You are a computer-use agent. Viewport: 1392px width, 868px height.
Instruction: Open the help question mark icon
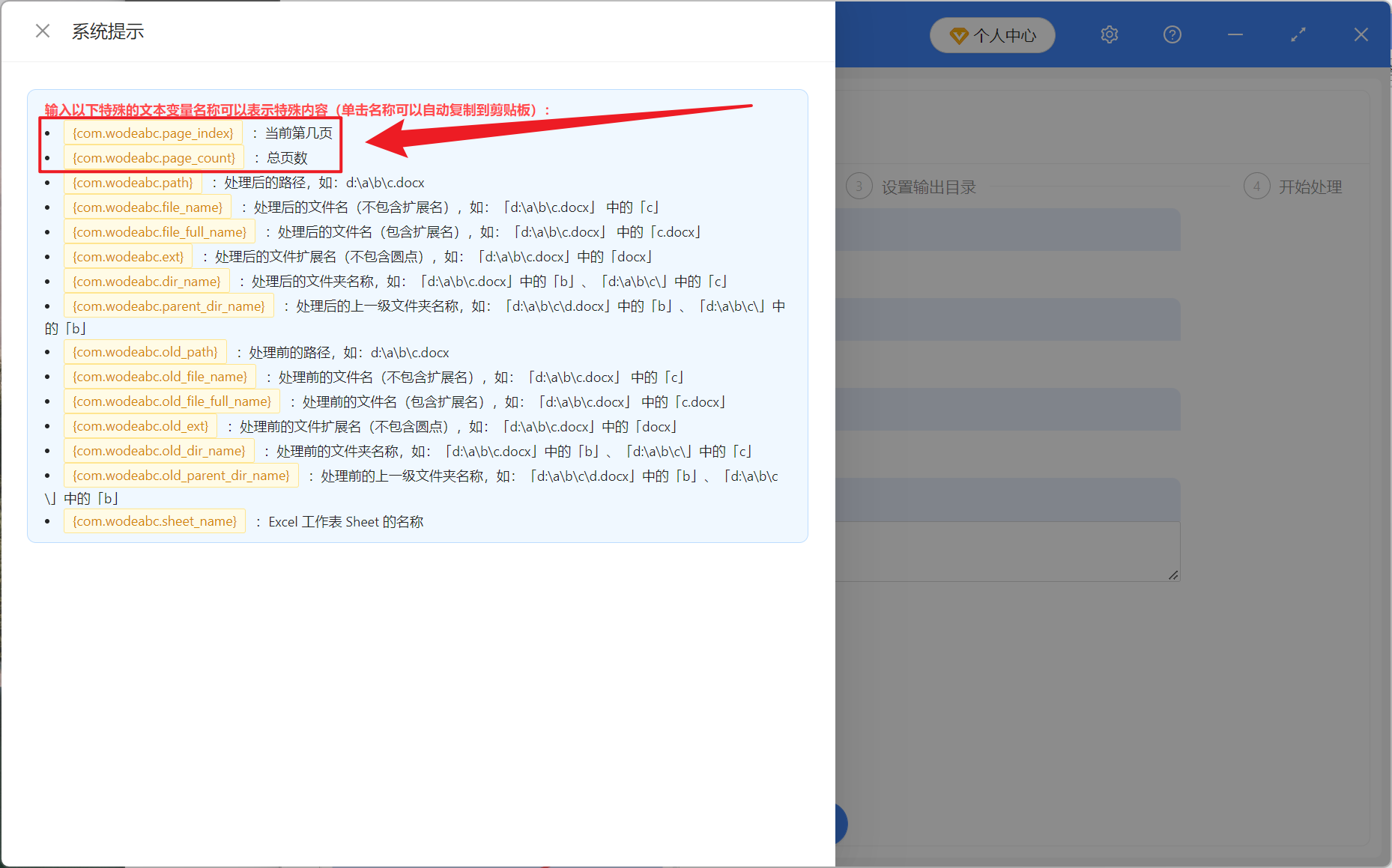(x=1171, y=34)
